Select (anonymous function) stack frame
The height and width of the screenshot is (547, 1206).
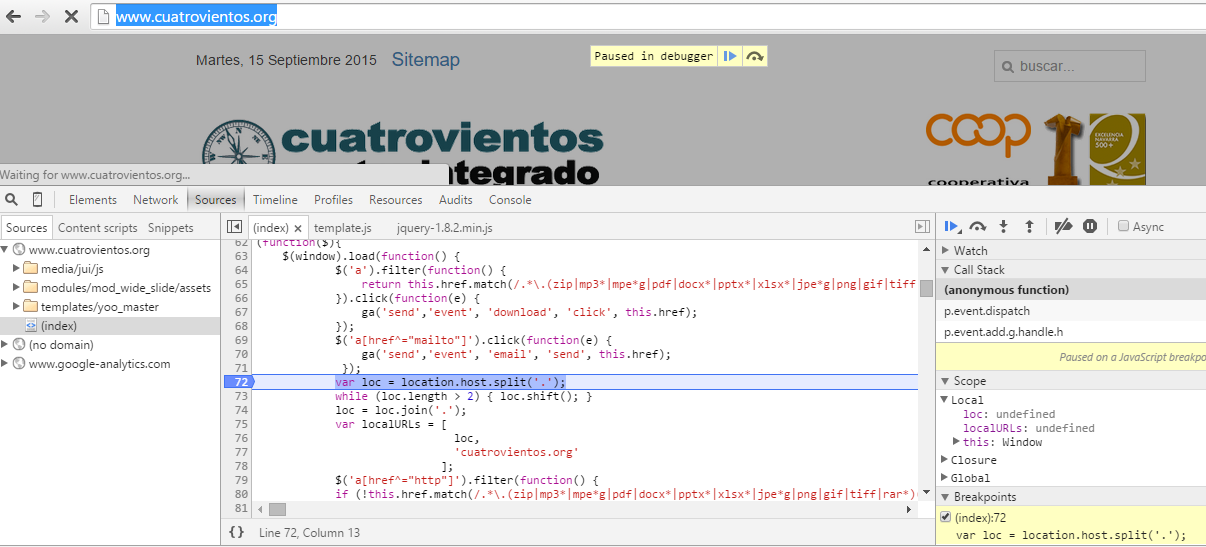tap(1071, 290)
